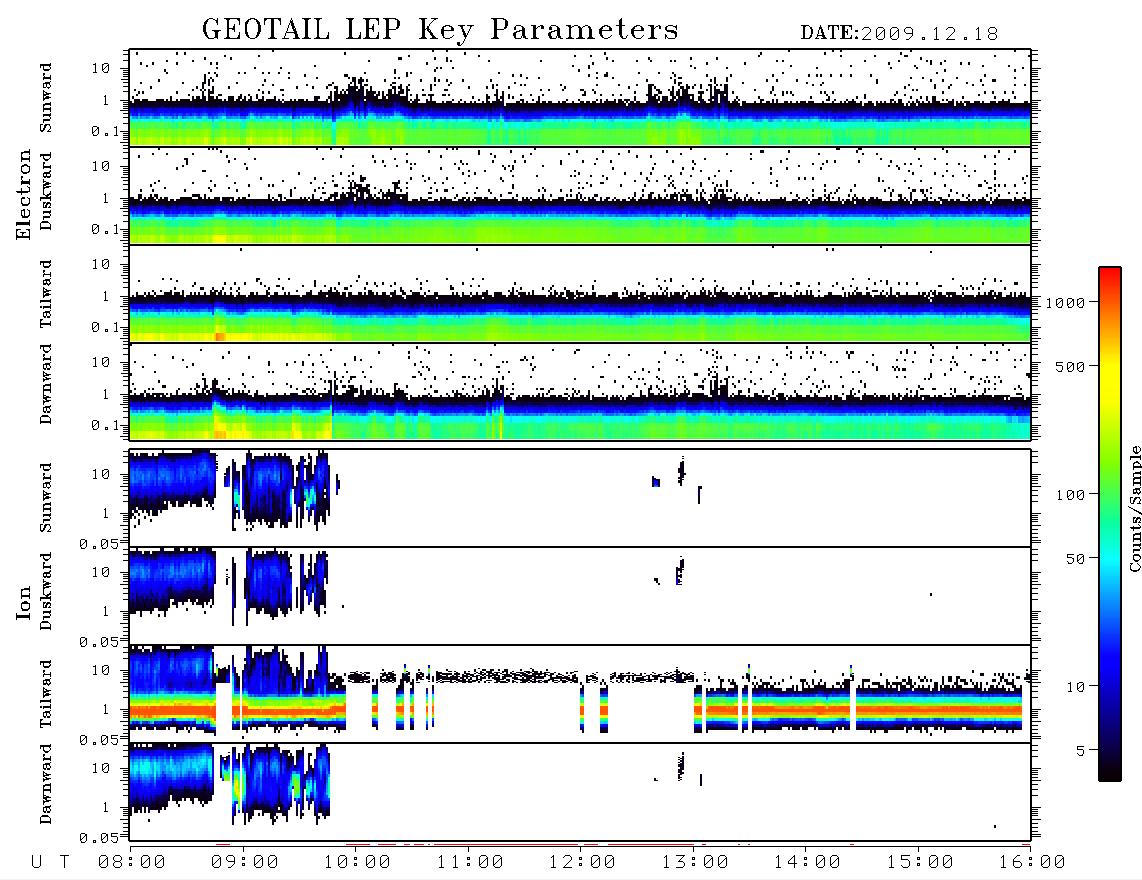
Task: Click the Ion Dawnward spectrogram panel
Action: [580, 792]
